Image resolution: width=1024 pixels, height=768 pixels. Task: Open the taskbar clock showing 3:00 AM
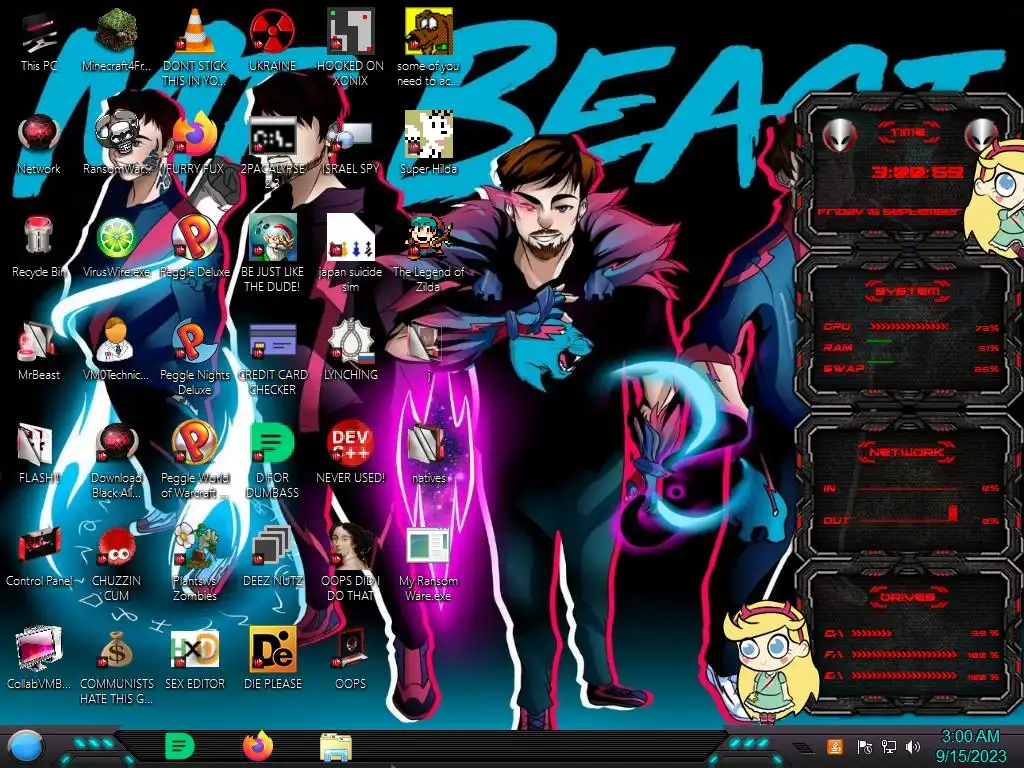point(970,746)
